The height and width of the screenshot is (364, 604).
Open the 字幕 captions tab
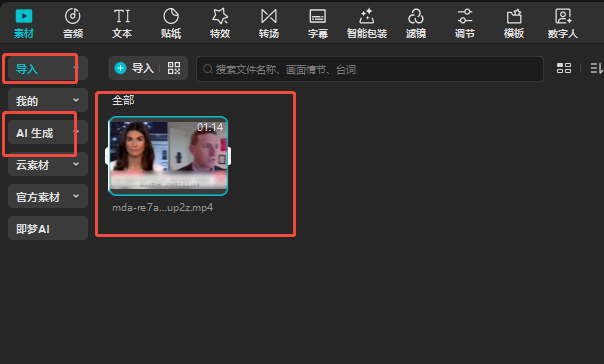pyautogui.click(x=318, y=23)
